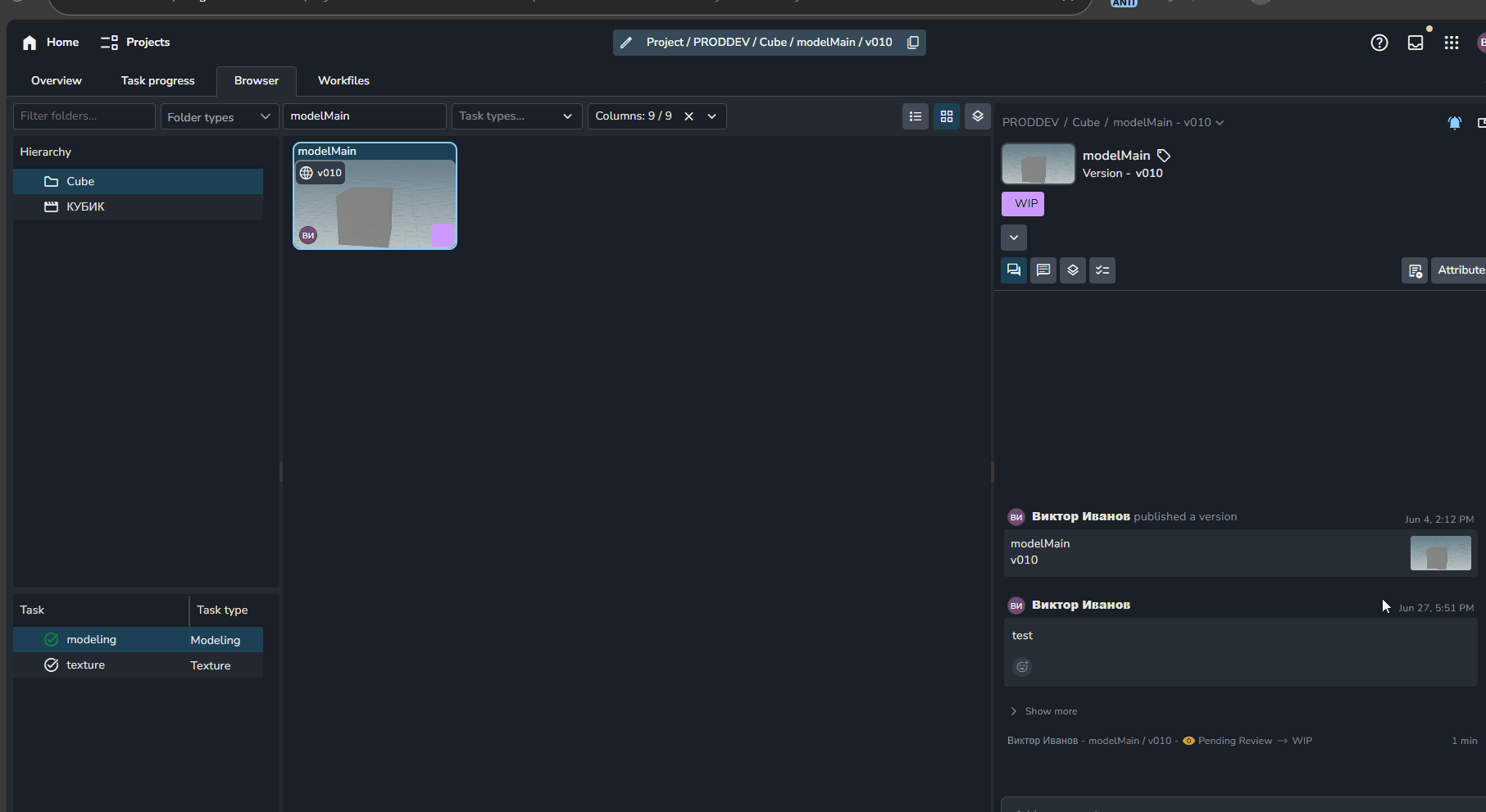Add a reaction to the test comment
The image size is (1486, 812).
1022,666
